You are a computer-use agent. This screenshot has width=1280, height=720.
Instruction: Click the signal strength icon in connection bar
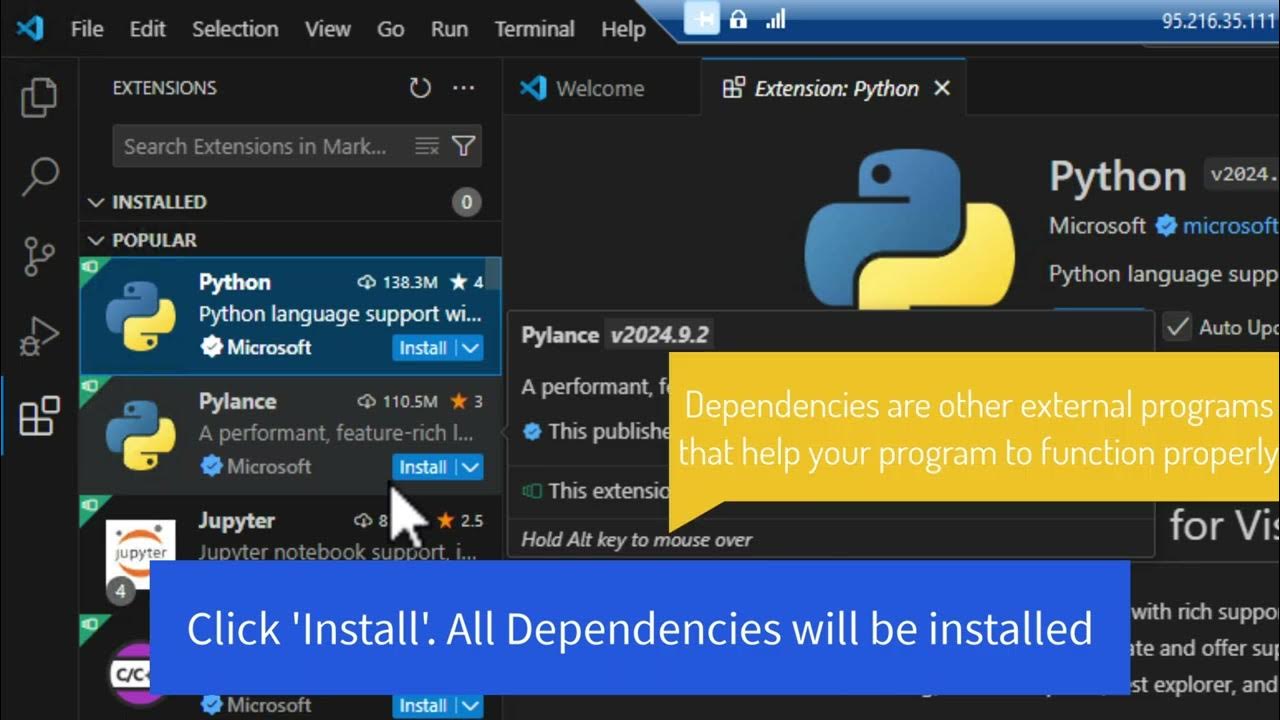775,19
